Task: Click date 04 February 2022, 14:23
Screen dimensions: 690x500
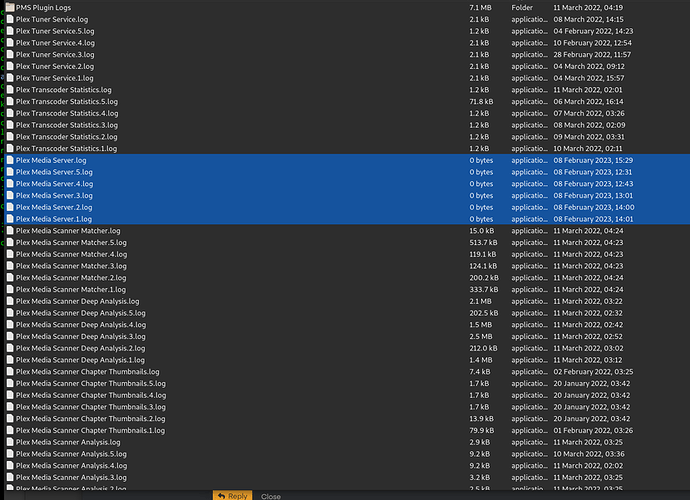Action: point(593,31)
